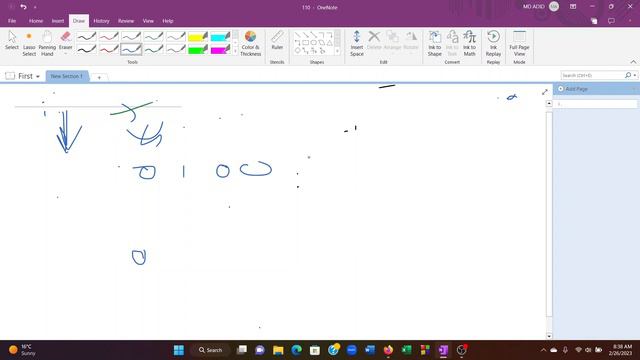Click the Undo button in title bar

click(23, 7)
